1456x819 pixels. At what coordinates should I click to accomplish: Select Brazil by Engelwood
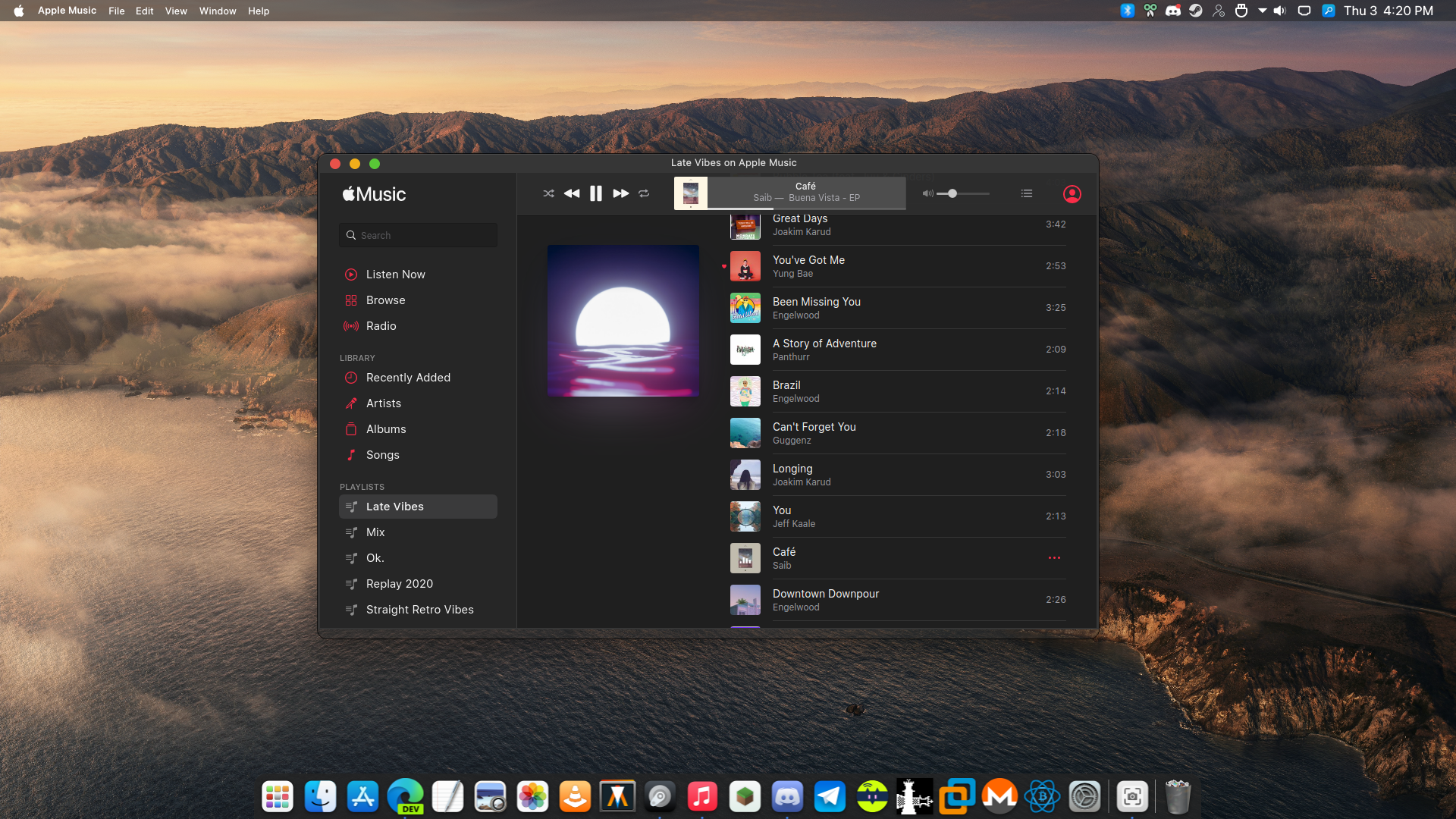pos(898,391)
